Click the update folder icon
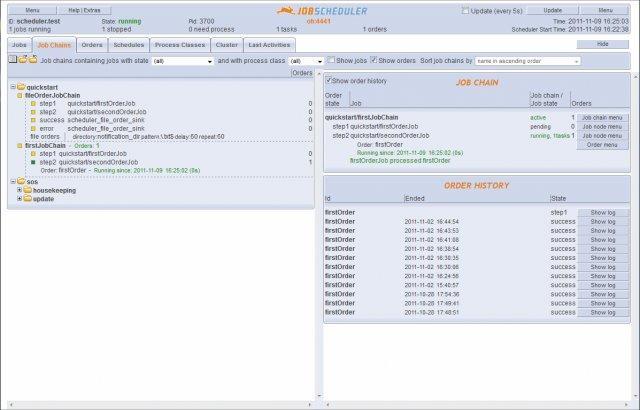The image size is (640, 410). tap(28, 199)
